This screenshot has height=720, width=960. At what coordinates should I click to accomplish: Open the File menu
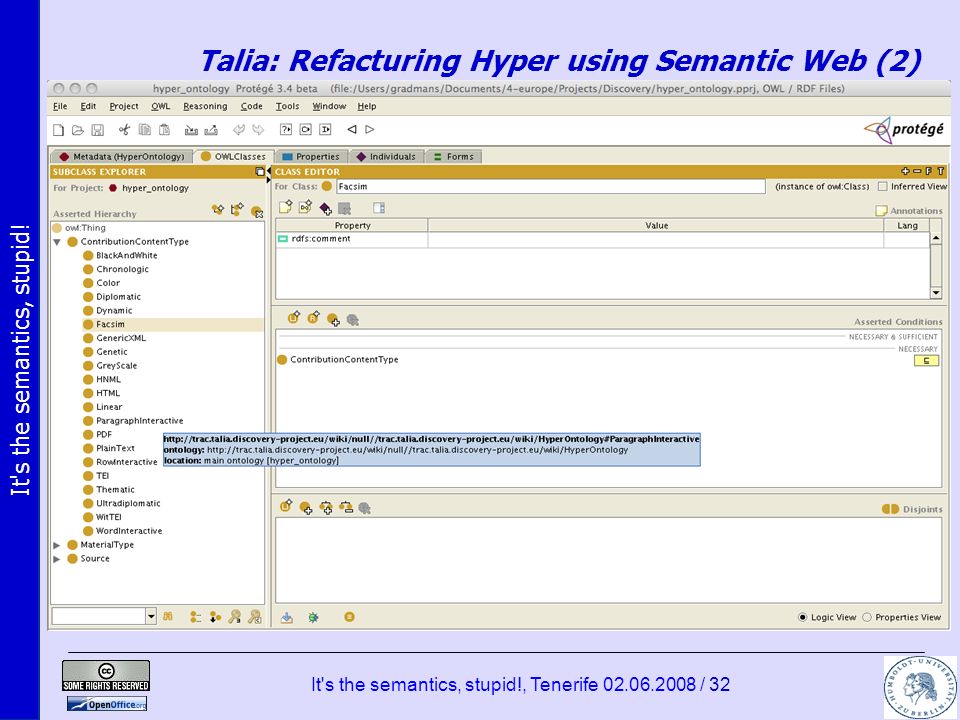coord(60,107)
